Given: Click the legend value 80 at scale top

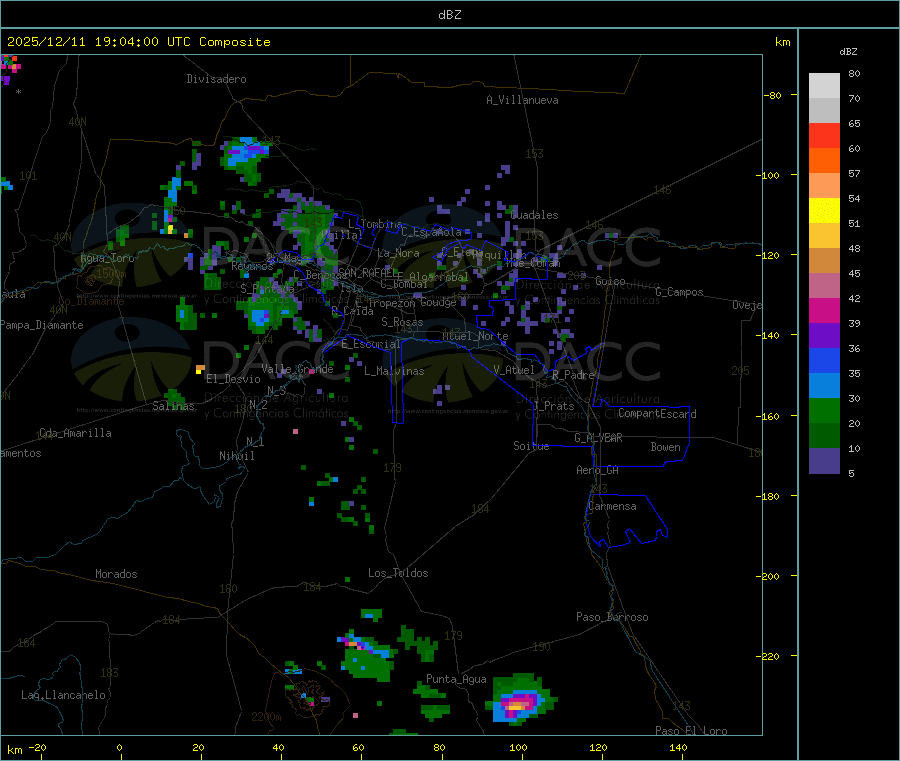Looking at the screenshot, I should click(854, 73).
